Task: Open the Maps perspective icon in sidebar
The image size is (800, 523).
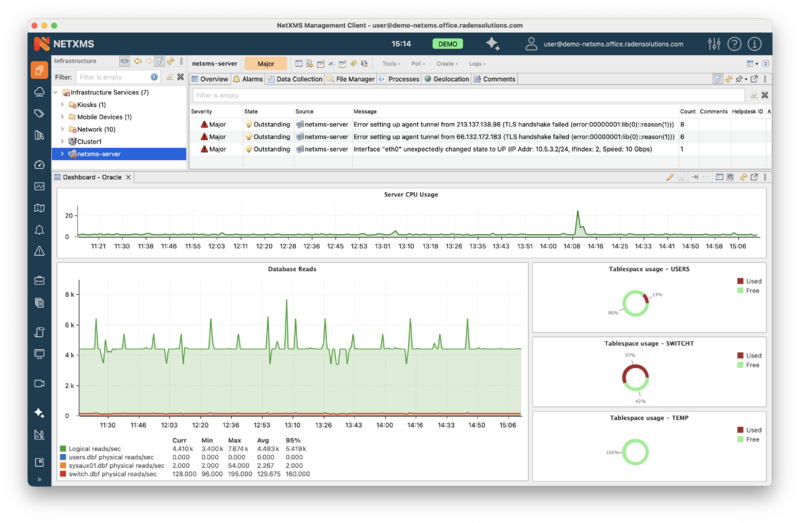Action: 39,208
